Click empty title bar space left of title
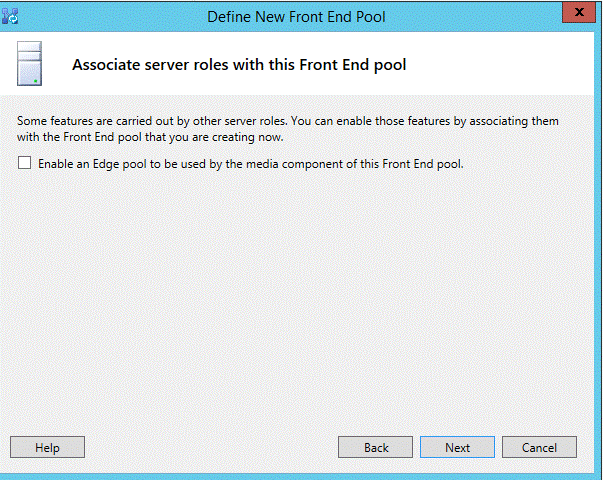 point(112,17)
